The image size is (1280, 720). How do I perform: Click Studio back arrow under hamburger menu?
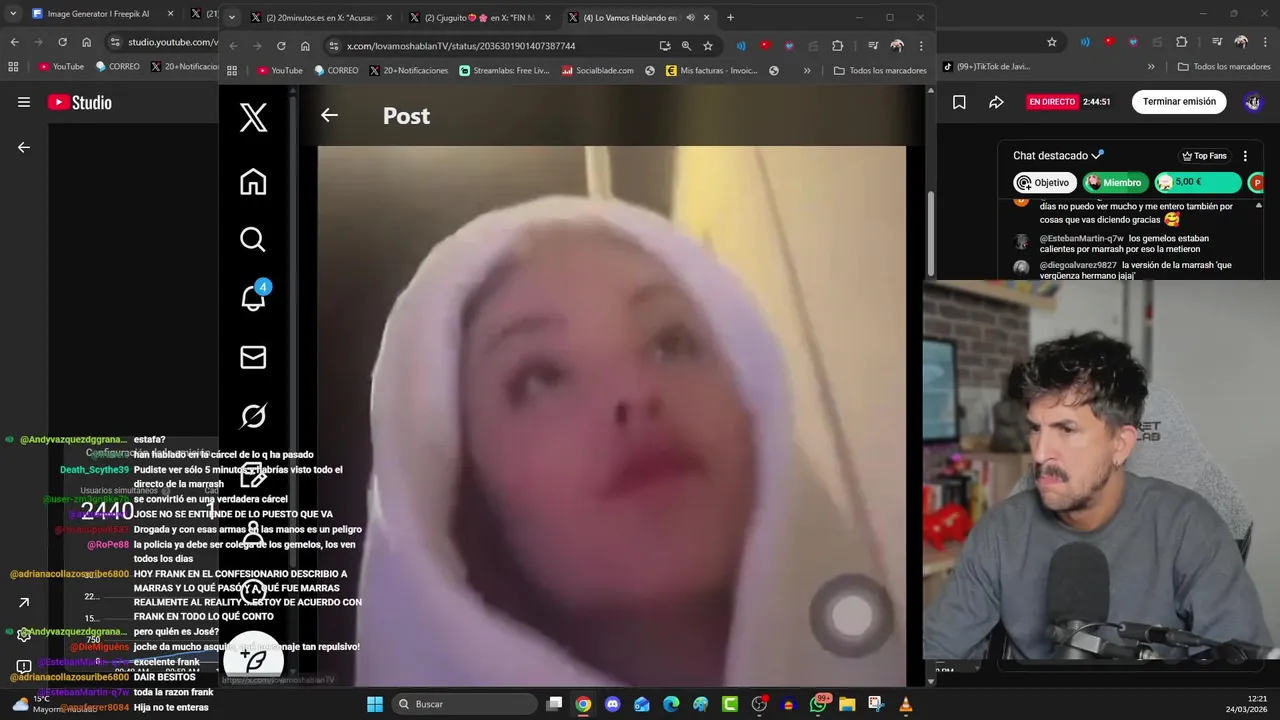(24, 147)
